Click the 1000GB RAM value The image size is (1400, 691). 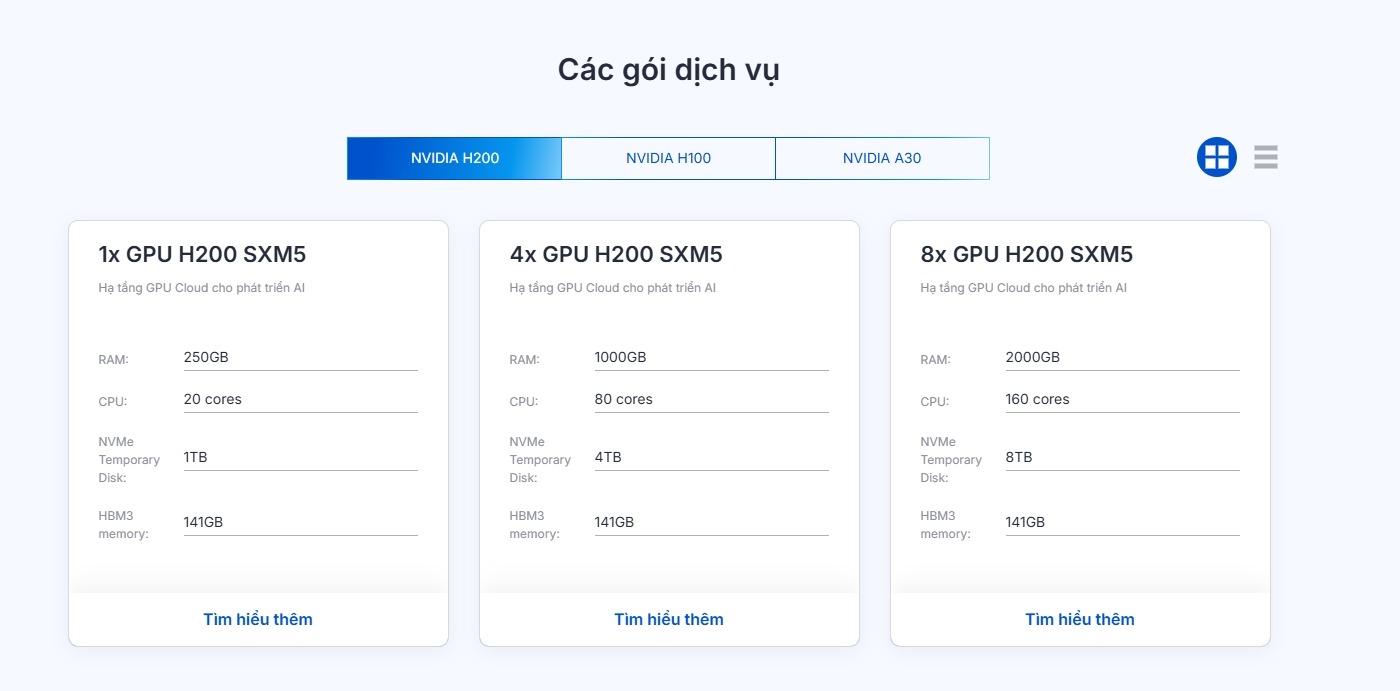pyautogui.click(x=620, y=357)
